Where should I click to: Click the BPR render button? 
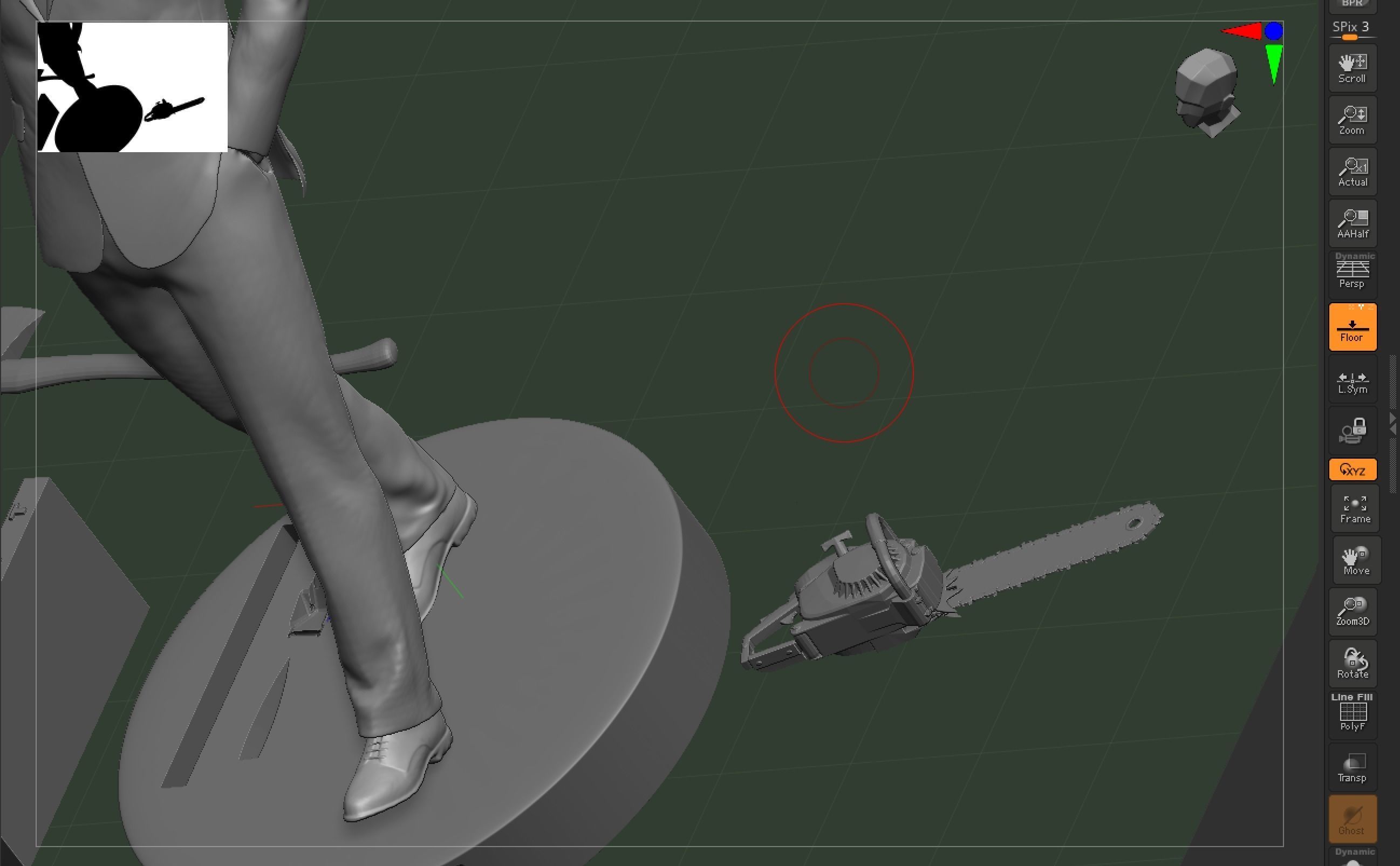[x=1352, y=6]
